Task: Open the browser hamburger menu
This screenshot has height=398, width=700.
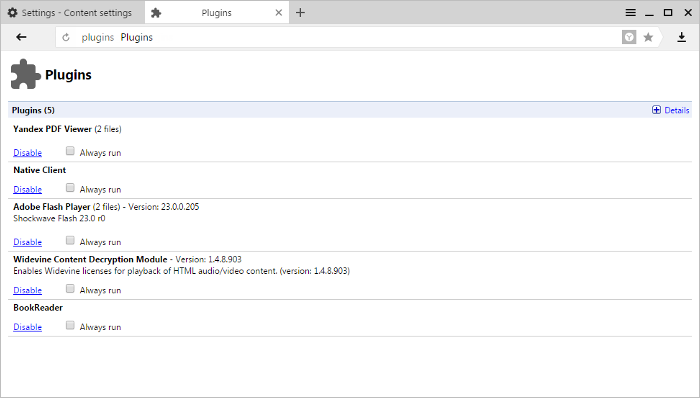Action: (630, 12)
